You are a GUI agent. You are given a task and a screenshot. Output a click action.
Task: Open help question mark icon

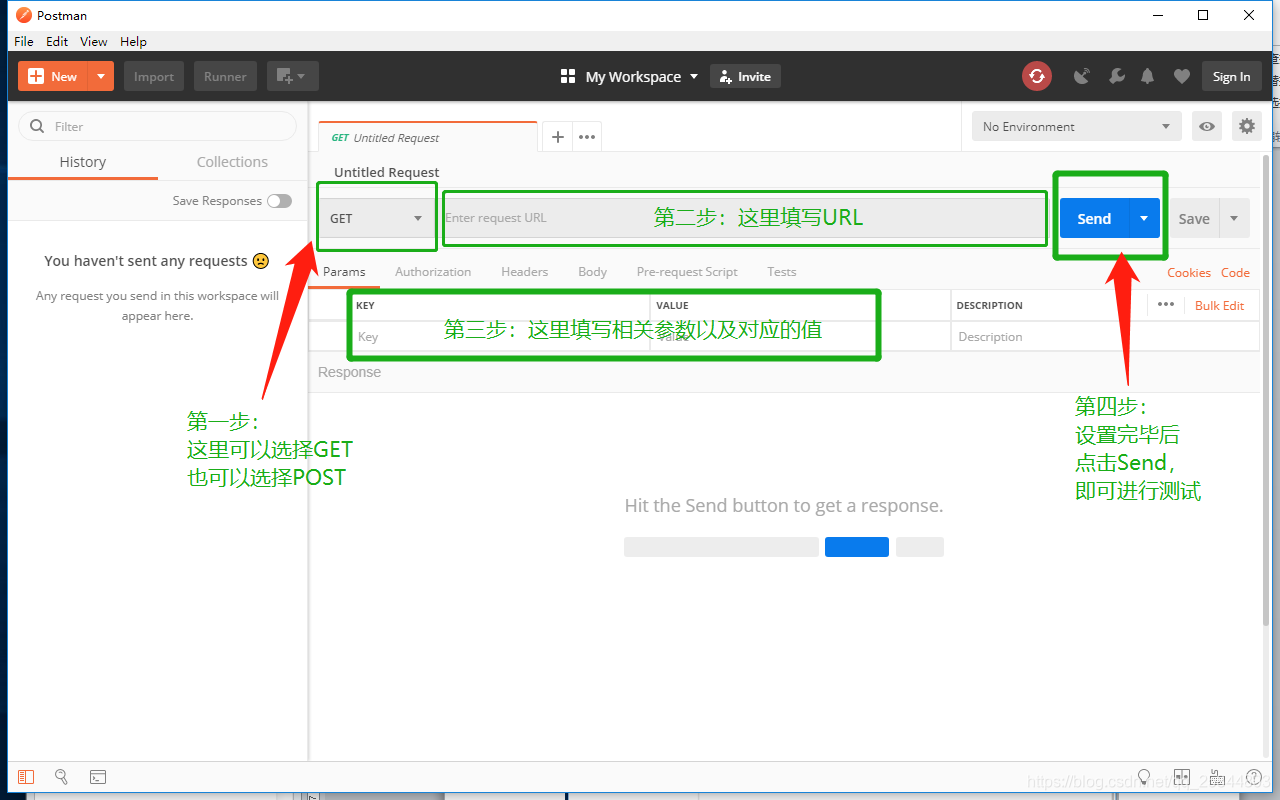click(x=1253, y=777)
